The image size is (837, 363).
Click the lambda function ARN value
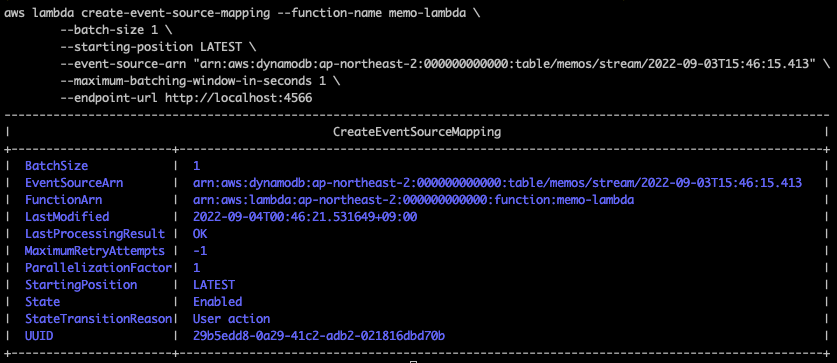413,200
